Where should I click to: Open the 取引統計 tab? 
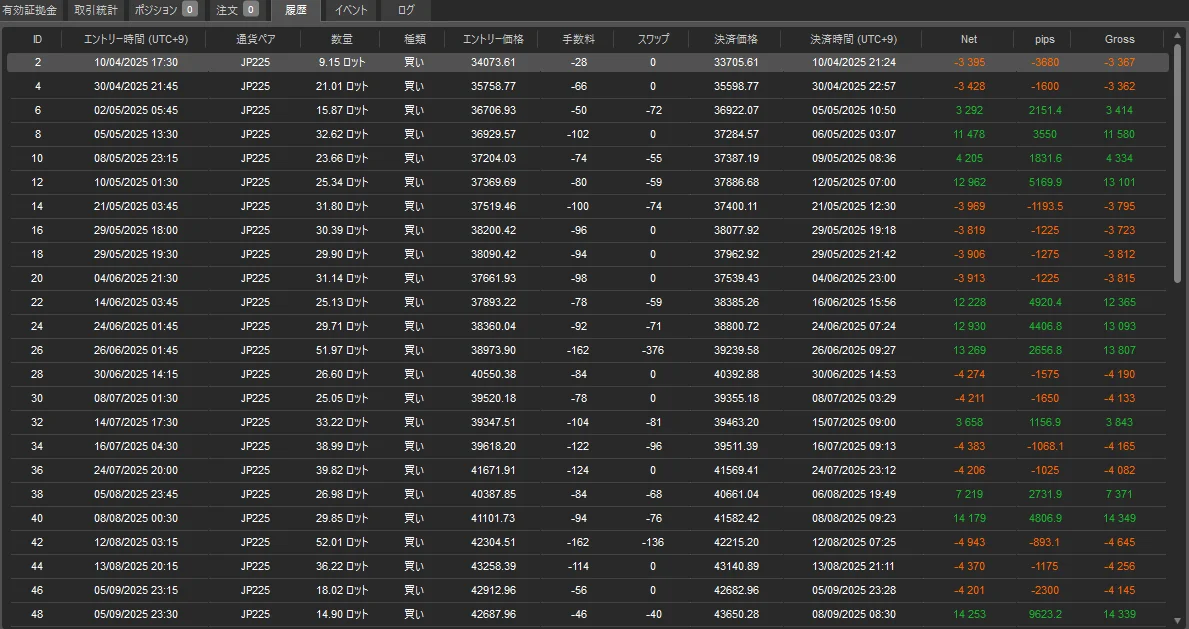point(96,10)
